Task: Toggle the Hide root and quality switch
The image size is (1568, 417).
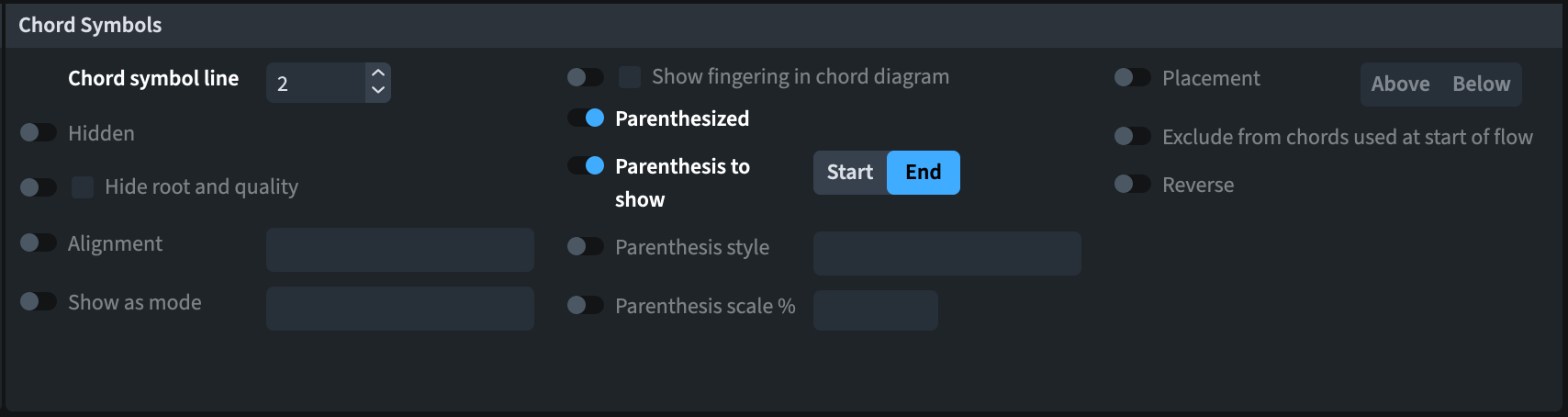Action: click(x=38, y=187)
